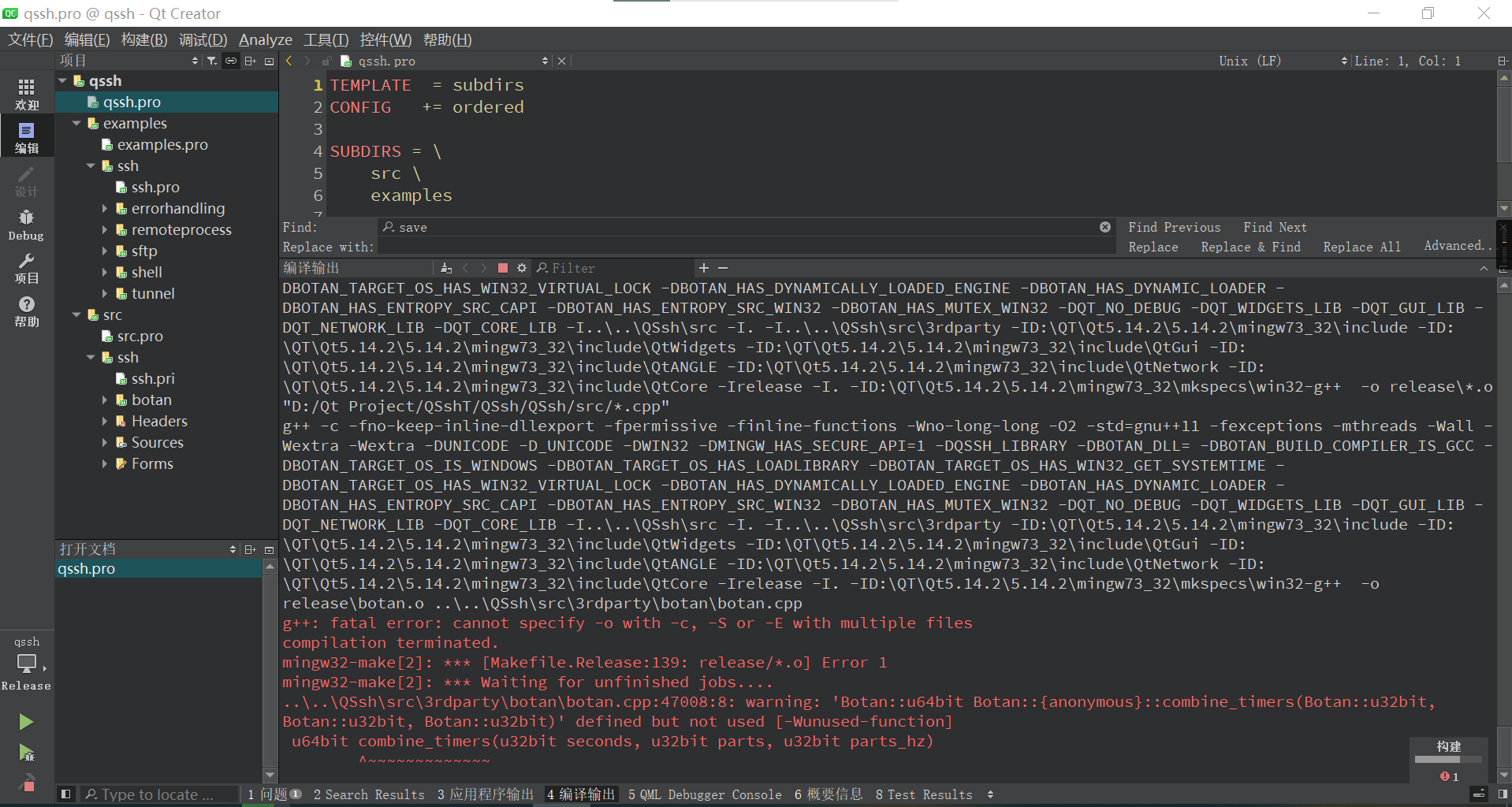Image resolution: width=1512 pixels, height=807 pixels.
Task: Open the Unix (LF) line ending dropdown
Action: [1282, 61]
